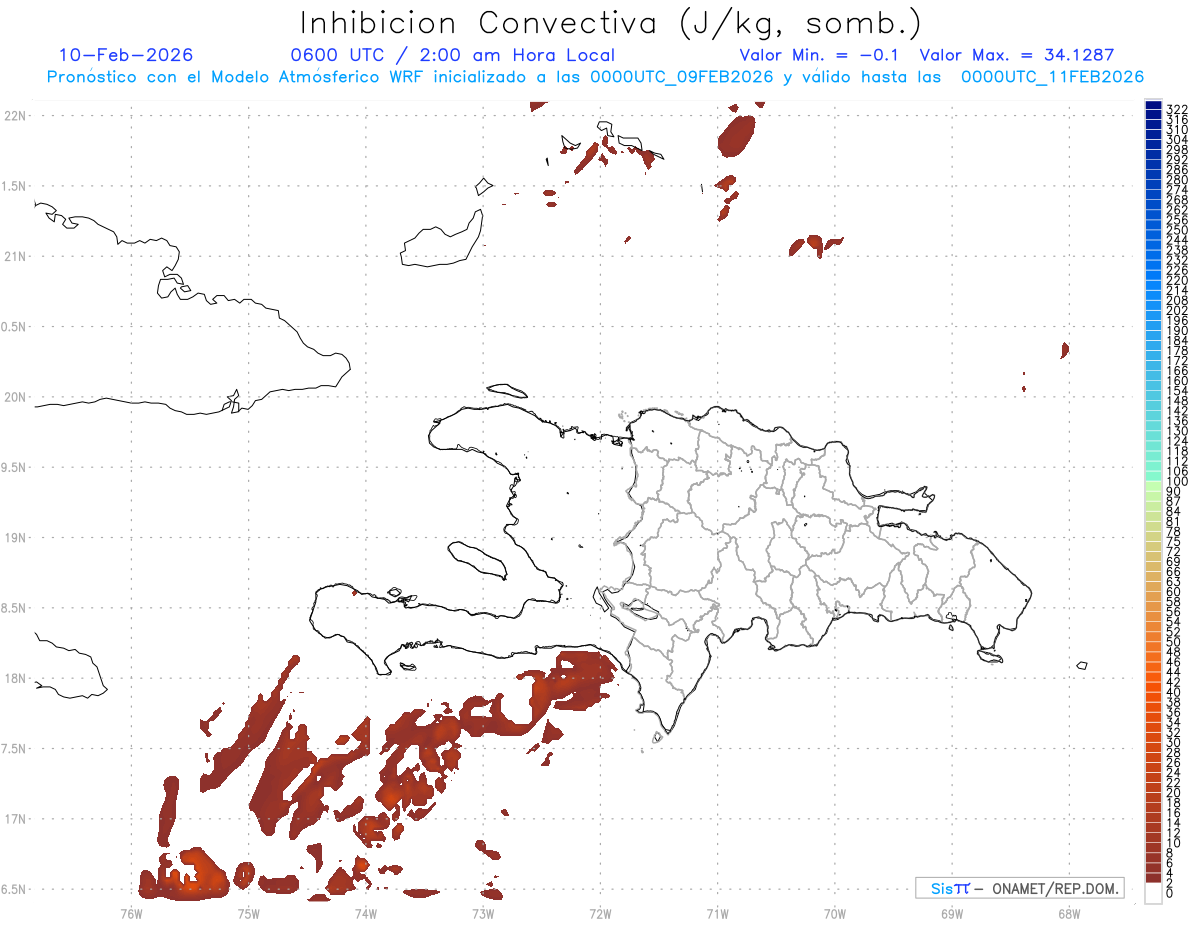Click the dark red legend swatch at 2
Screen dimensions: 1200x927
tap(1153, 877)
